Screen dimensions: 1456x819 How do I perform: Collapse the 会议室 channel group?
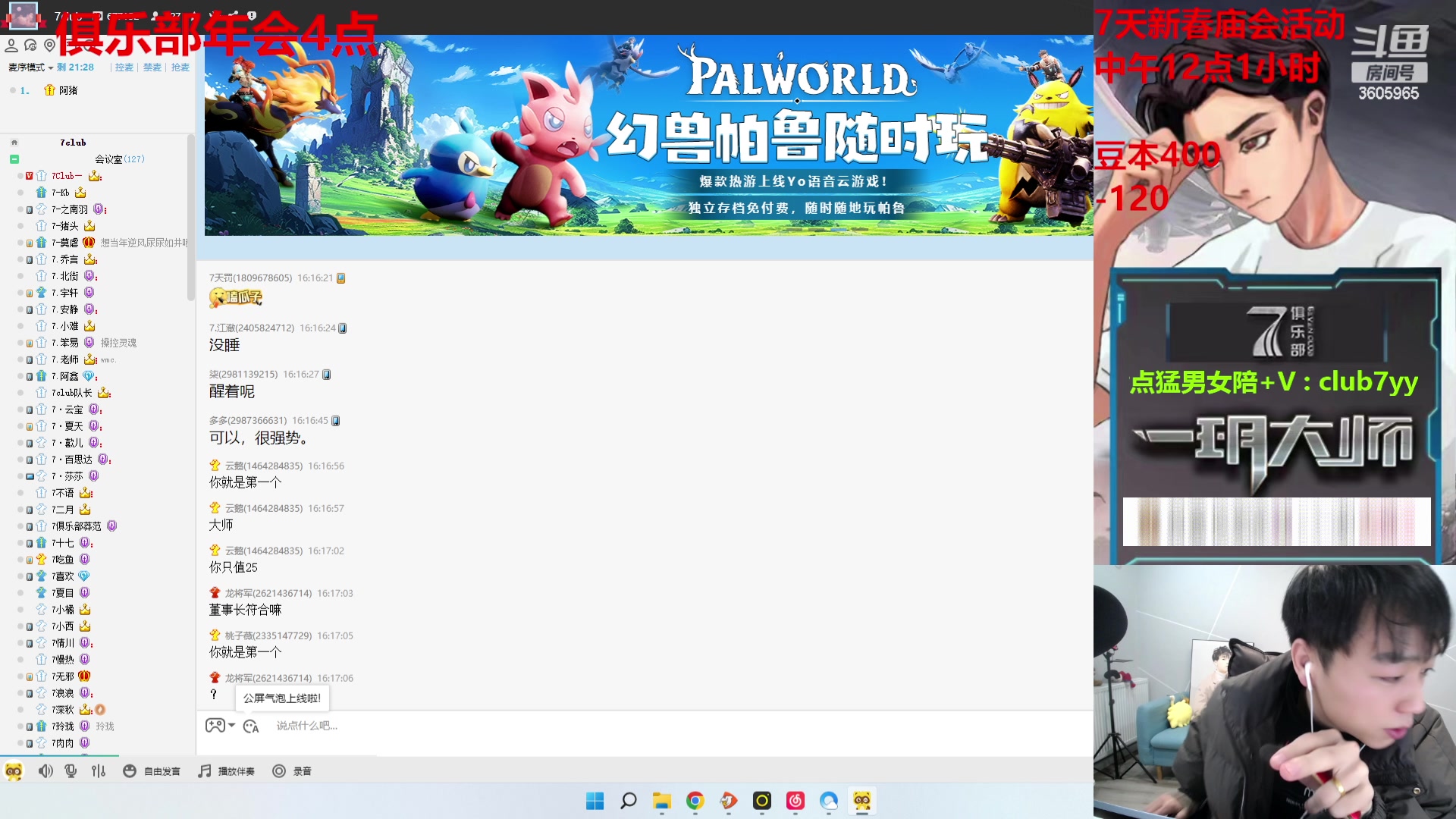(14, 159)
